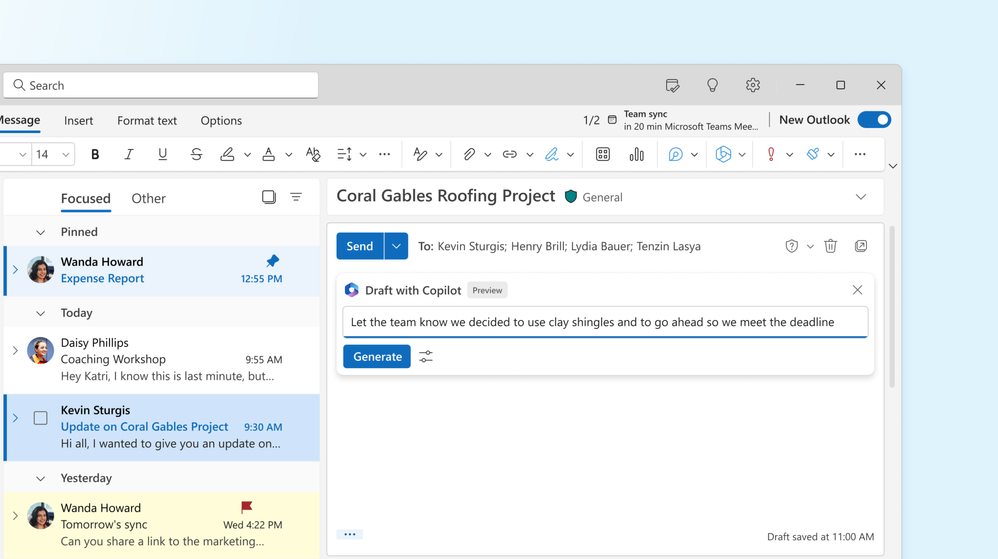Viewport: 998px width, 559px height.
Task: Send the email
Action: (x=360, y=246)
